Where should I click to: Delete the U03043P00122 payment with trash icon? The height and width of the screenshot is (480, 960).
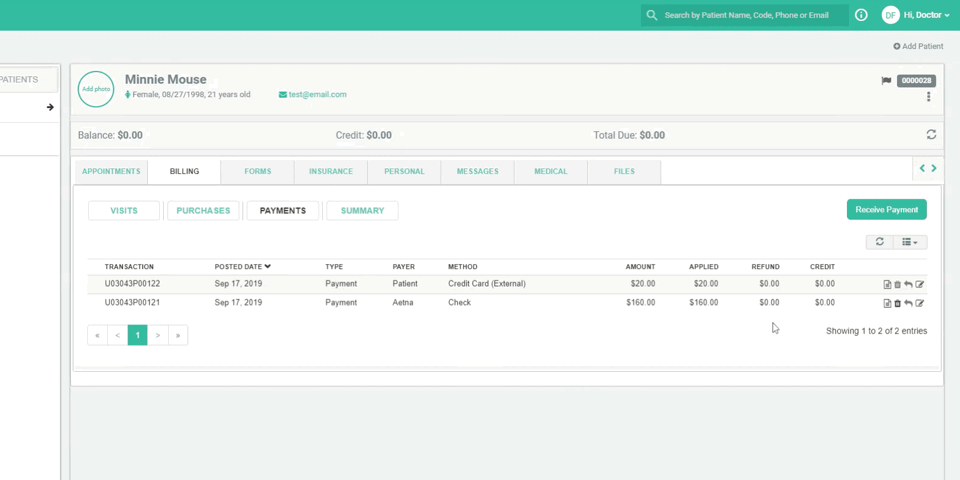tap(897, 285)
